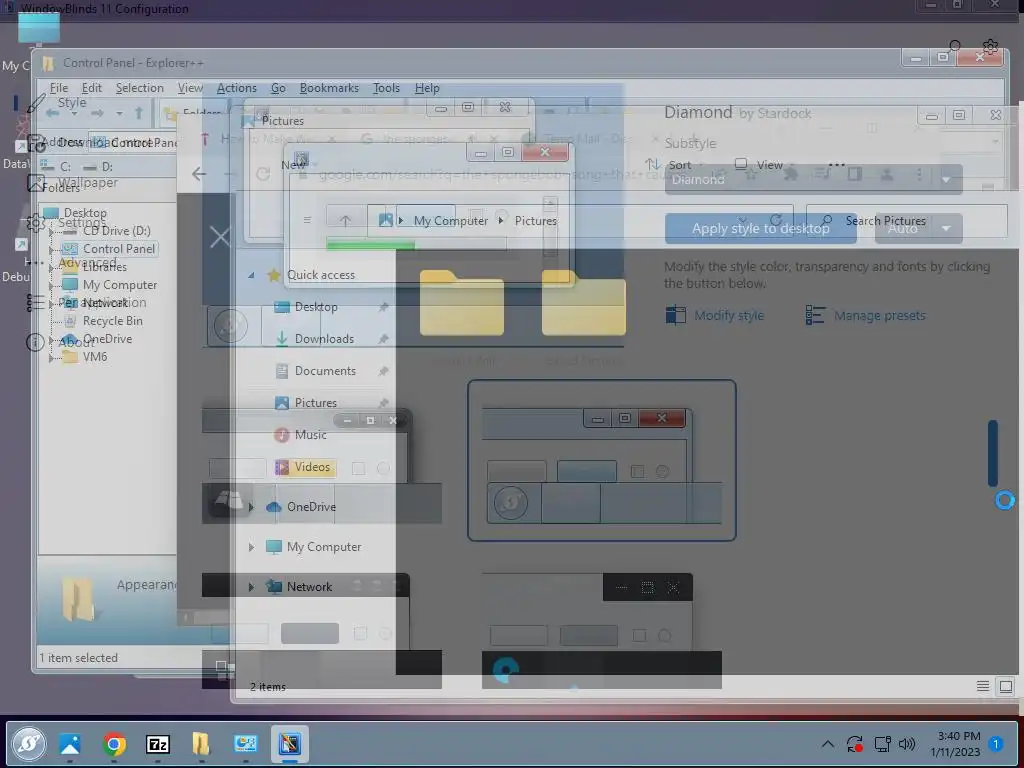The width and height of the screenshot is (1024, 768).
Task: Go forward in Explorer++ toolbar
Action: tap(97, 113)
